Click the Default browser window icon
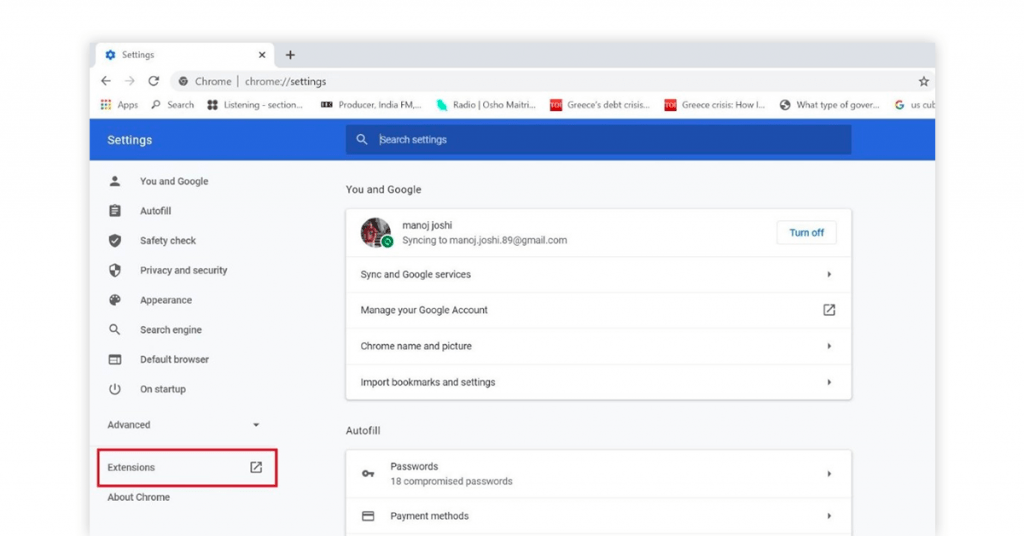The width and height of the screenshot is (1024, 536). 115,359
